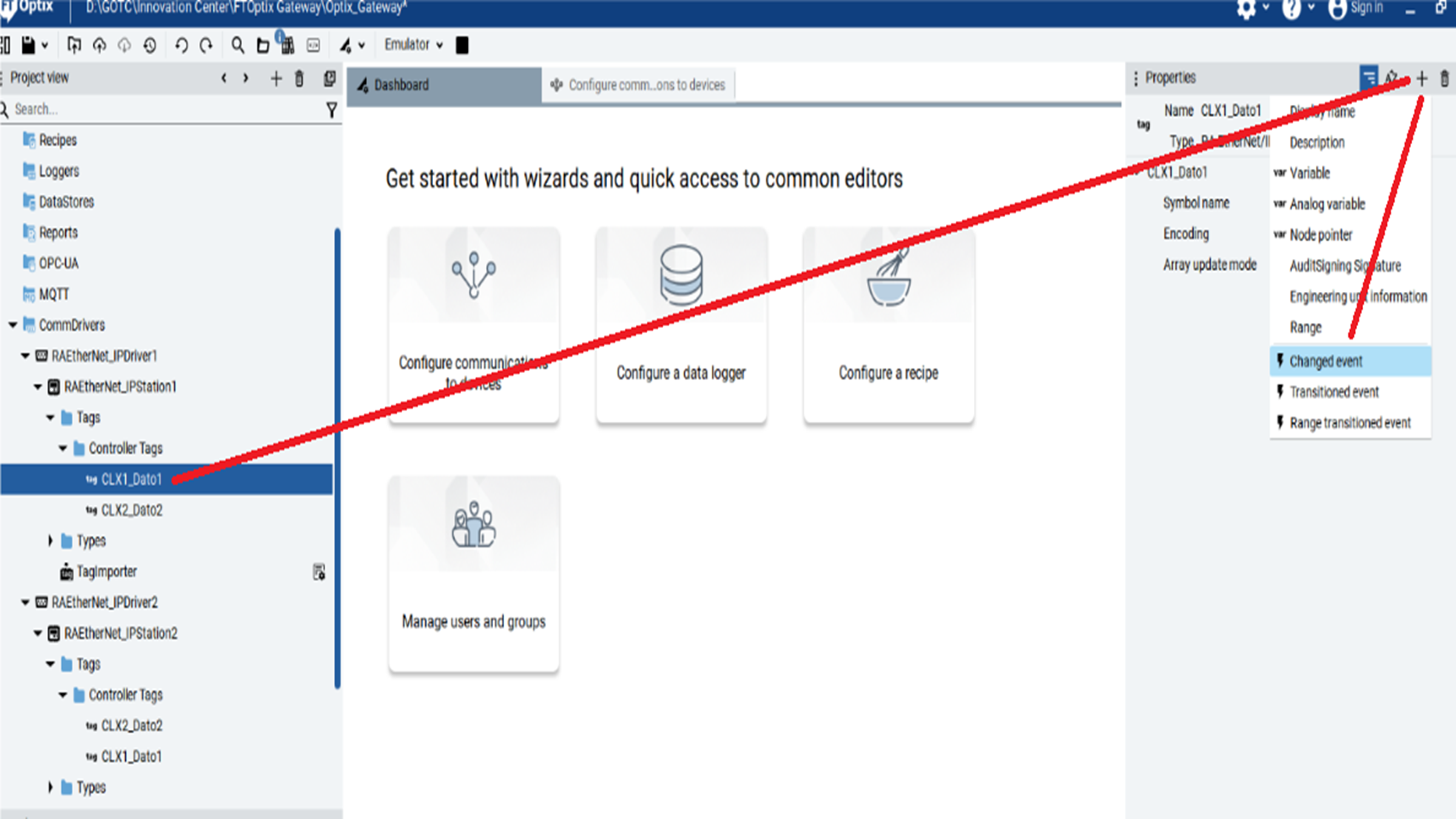The width and height of the screenshot is (1456, 819).
Task: Click the plus icon in Properties header
Action: (x=1421, y=78)
